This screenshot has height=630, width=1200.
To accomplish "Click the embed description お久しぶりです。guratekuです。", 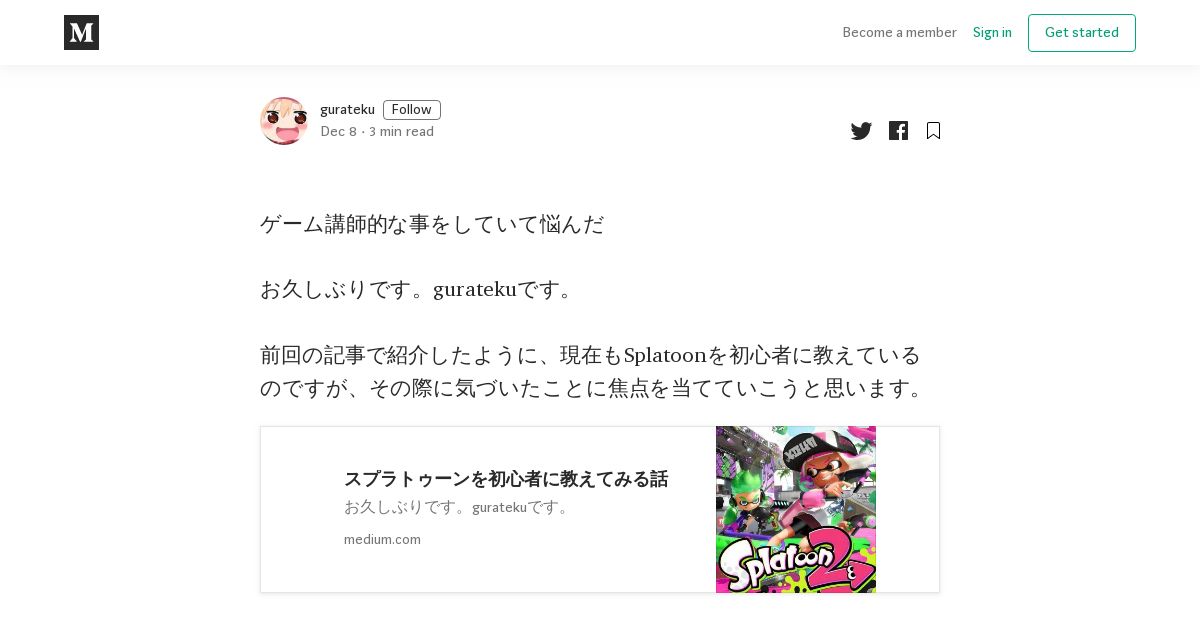I will tap(459, 507).
